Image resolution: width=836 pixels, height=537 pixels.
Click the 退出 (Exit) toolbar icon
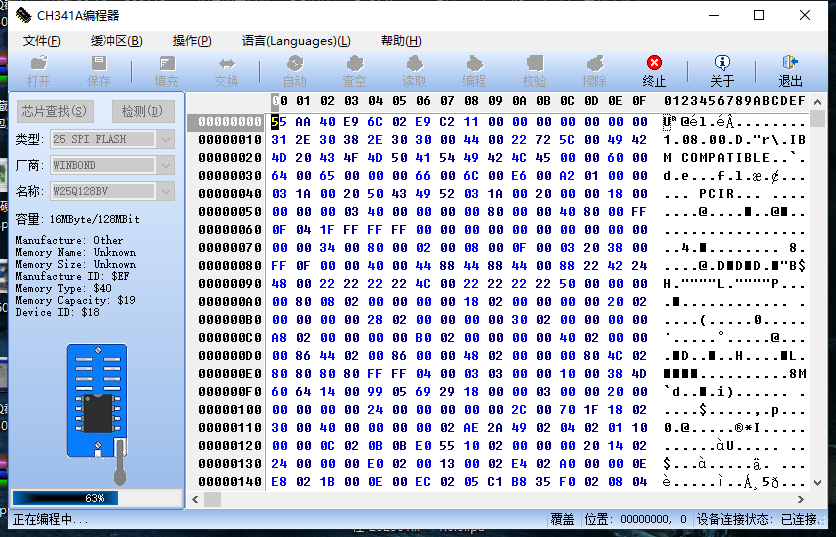click(790, 70)
